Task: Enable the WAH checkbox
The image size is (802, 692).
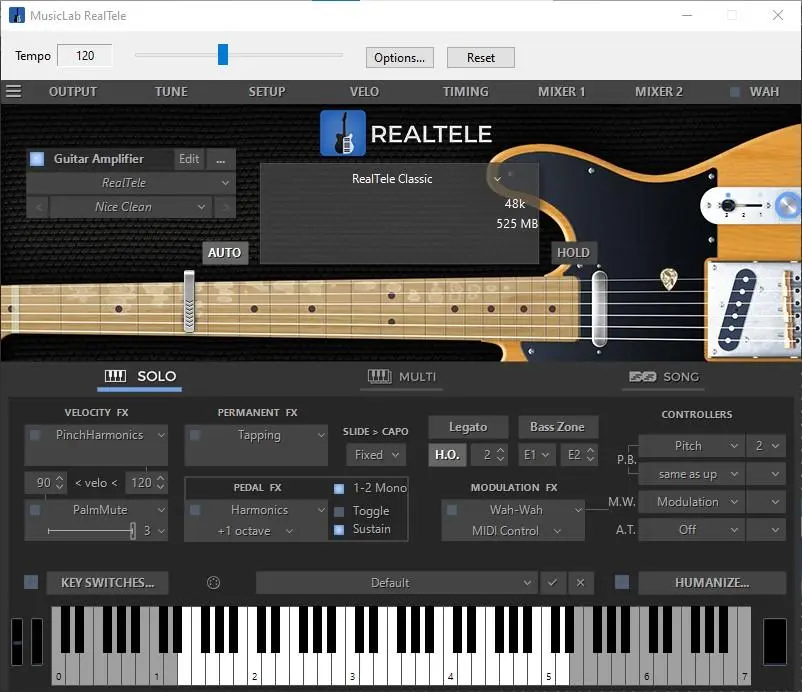Action: 735,92
